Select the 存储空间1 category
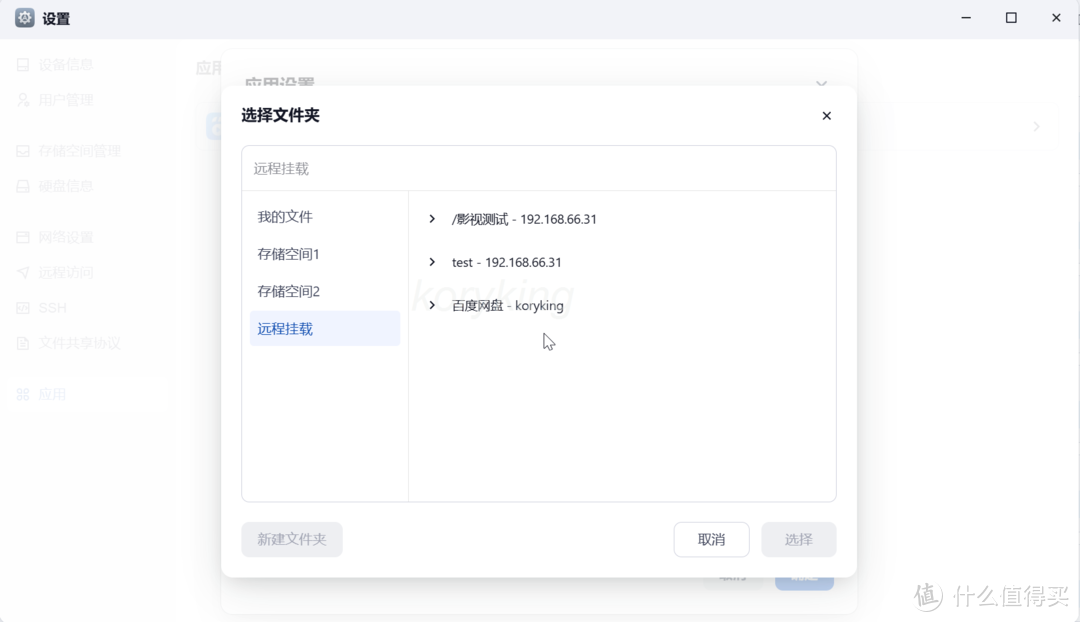 click(x=289, y=253)
